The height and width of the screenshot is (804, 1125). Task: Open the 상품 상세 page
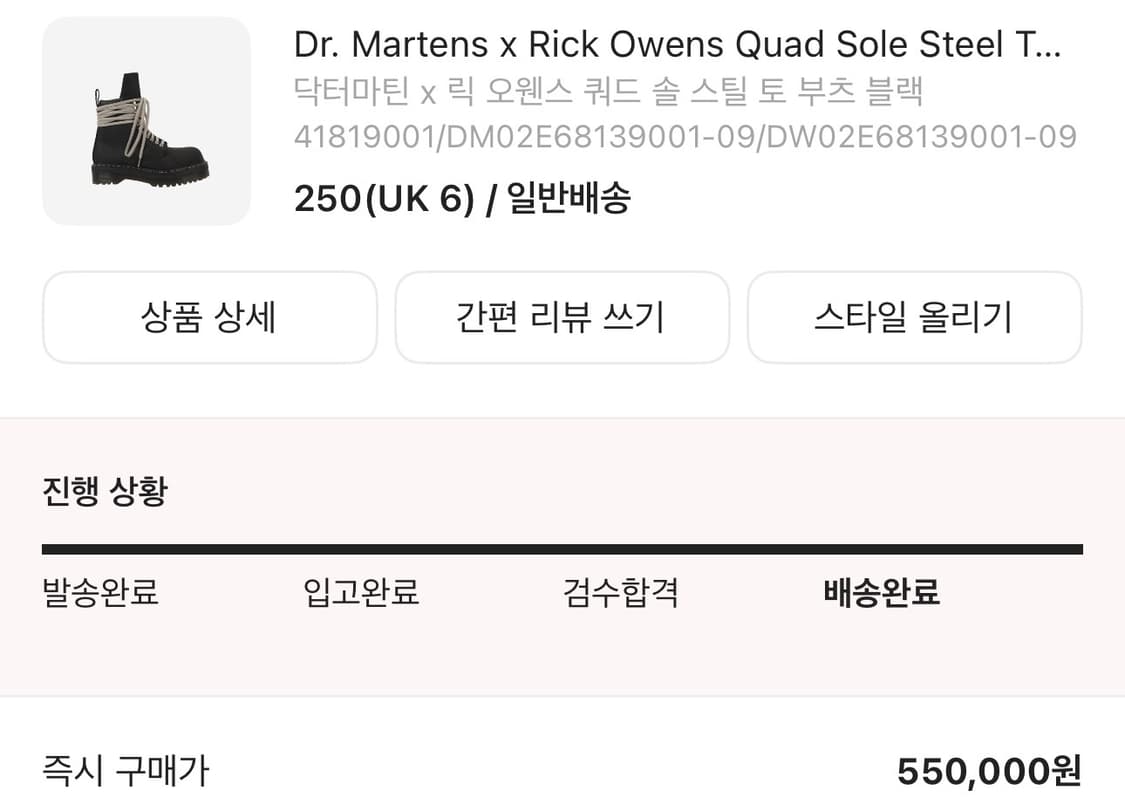tap(209, 317)
